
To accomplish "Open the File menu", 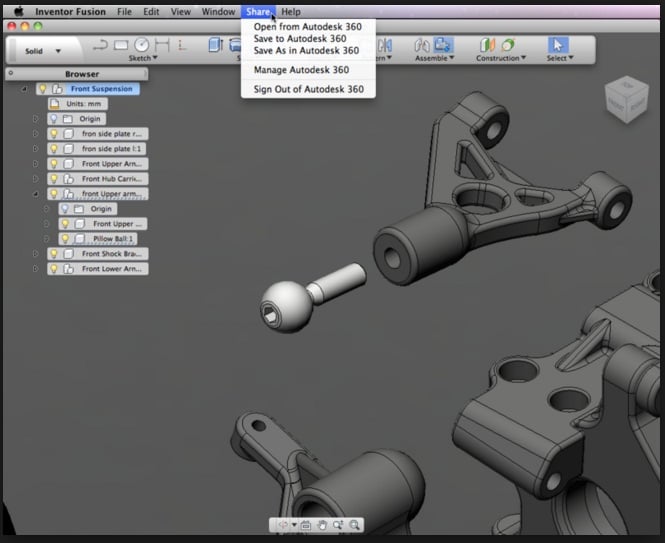I will pyautogui.click(x=124, y=11).
